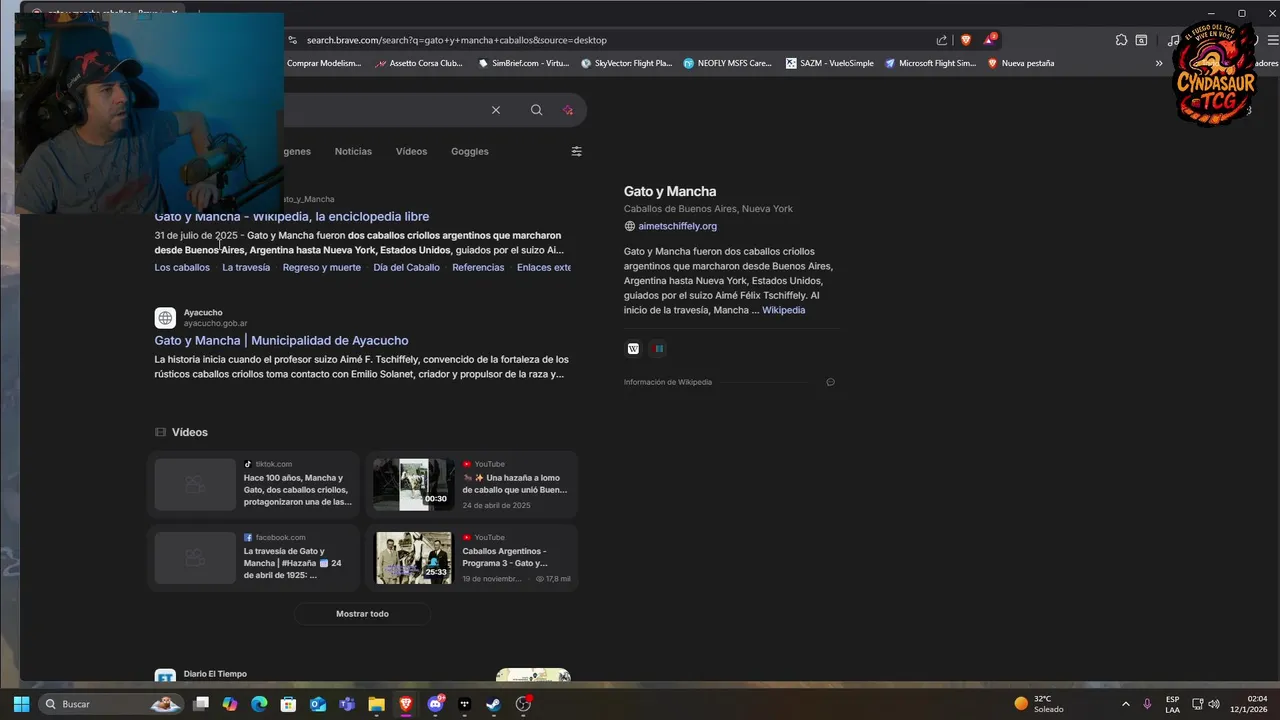1280x720 pixels.
Task: Open Task View in taskbar
Action: (201, 704)
